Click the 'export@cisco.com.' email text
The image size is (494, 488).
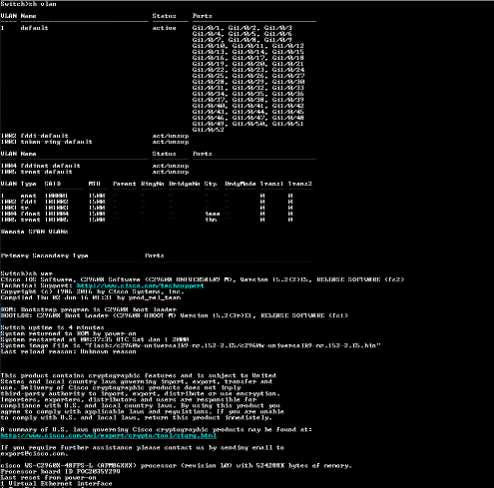pyautogui.click(x=34, y=454)
